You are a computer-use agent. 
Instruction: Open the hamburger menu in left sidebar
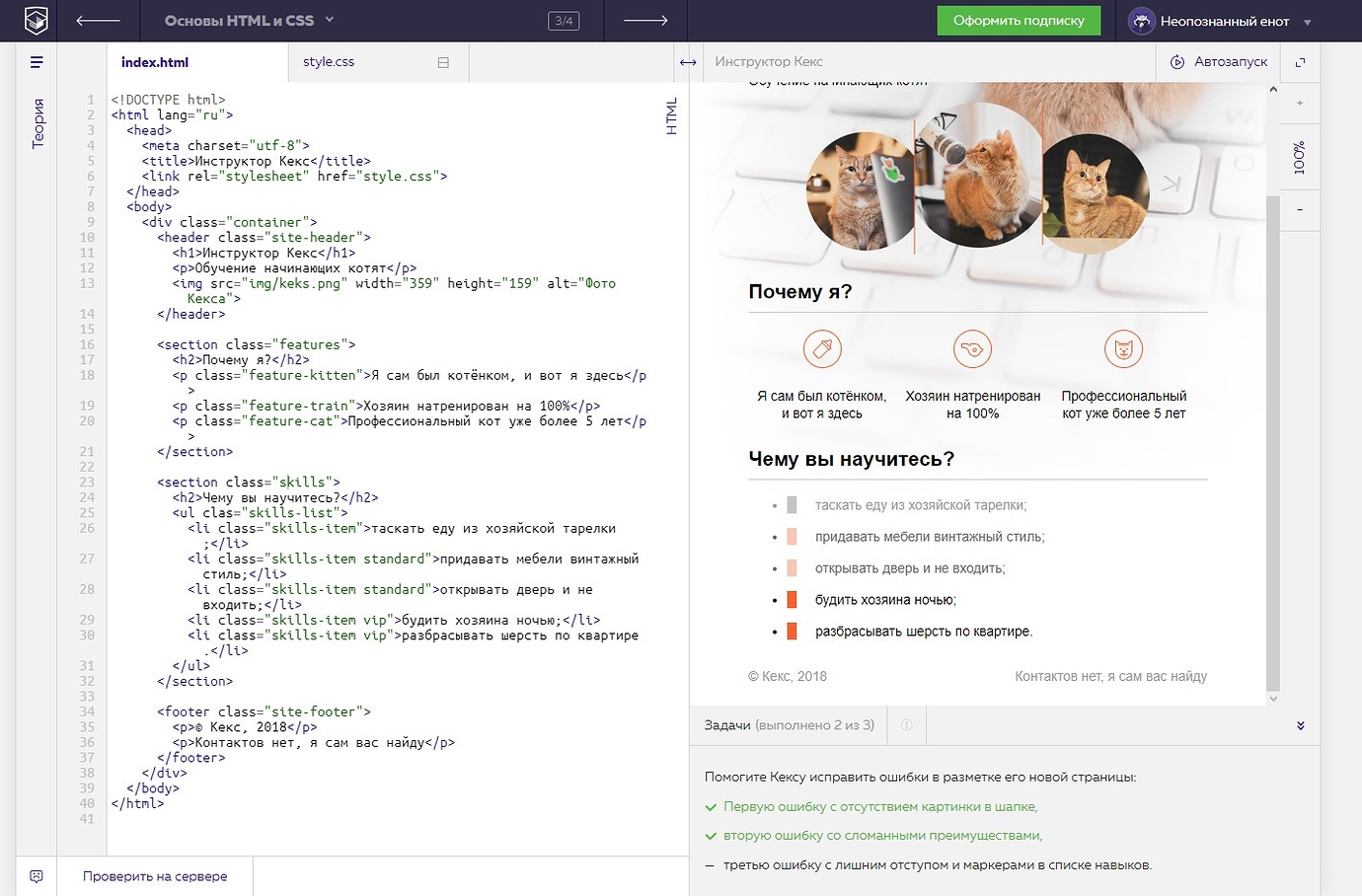click(37, 62)
